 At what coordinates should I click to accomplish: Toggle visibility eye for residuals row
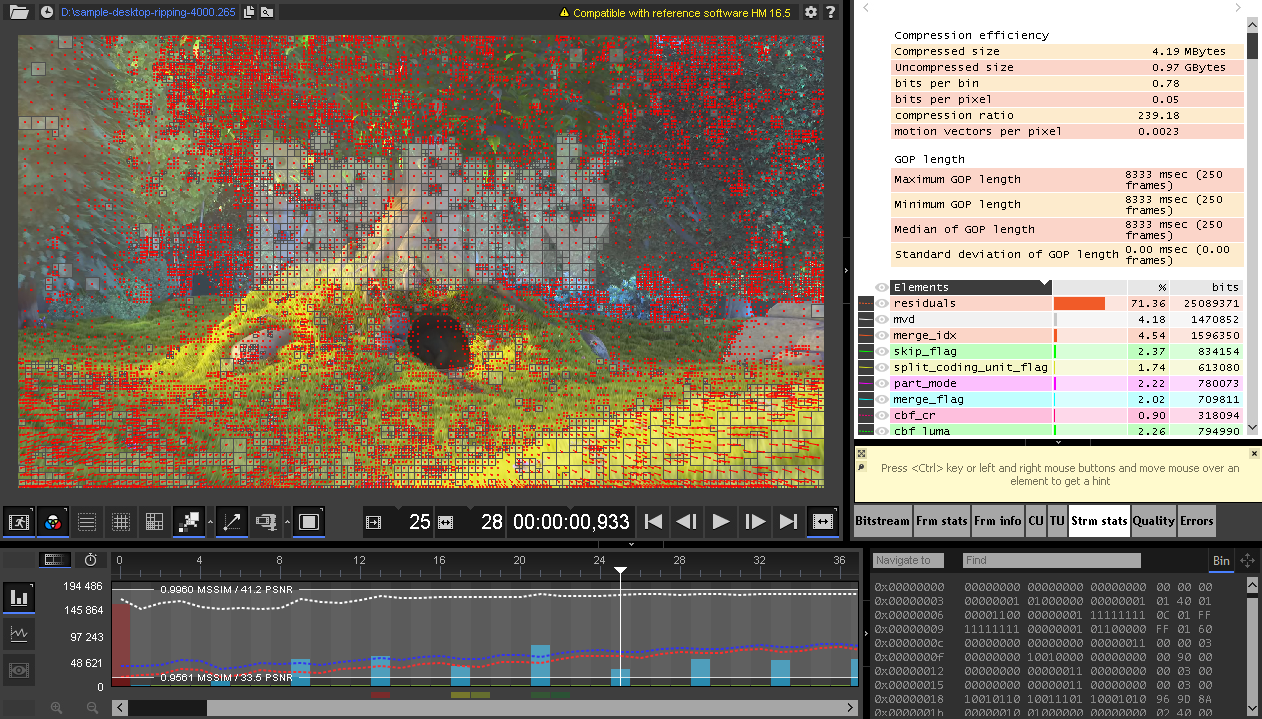(x=882, y=303)
